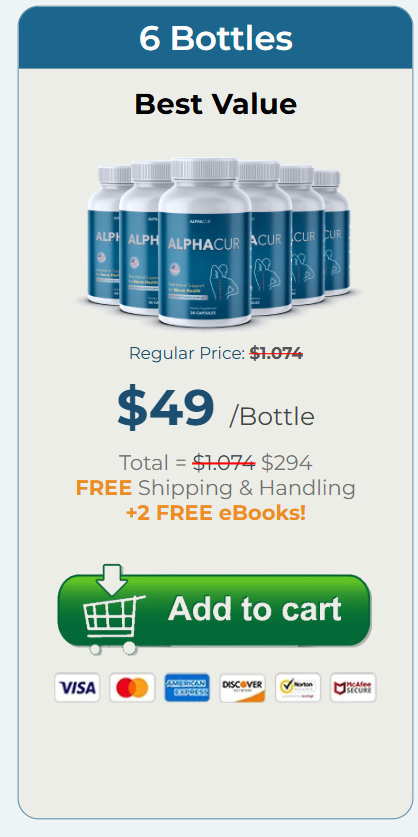Image resolution: width=418 pixels, height=837 pixels.
Task: Click the $294 total price text
Action: [x=287, y=463]
